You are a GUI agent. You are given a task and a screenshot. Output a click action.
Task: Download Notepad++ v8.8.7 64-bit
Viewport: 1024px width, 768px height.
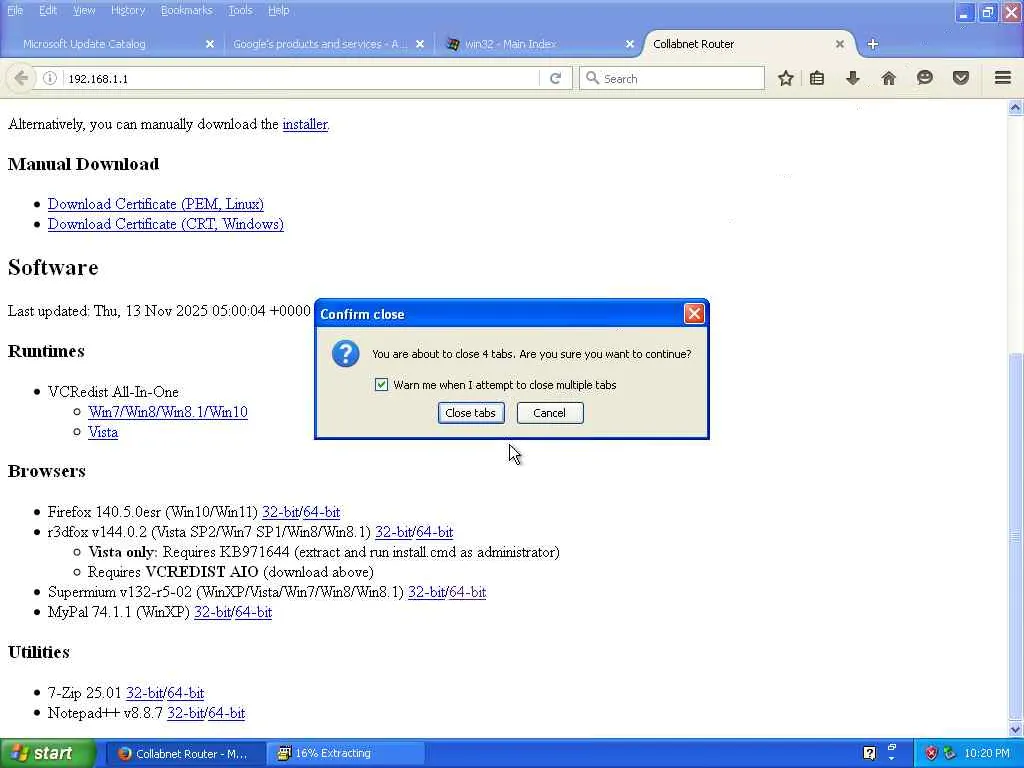[x=227, y=713]
